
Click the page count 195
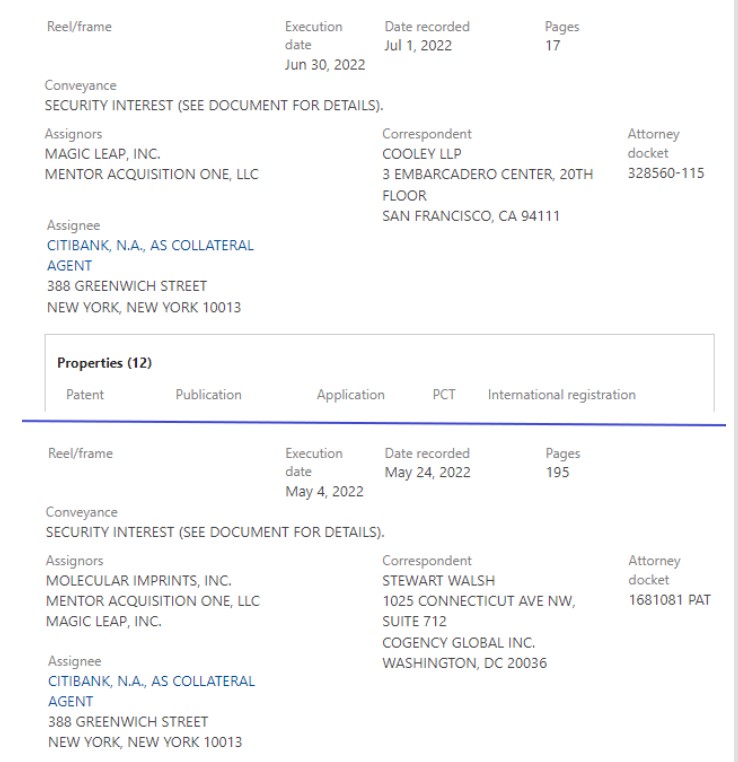(x=557, y=472)
